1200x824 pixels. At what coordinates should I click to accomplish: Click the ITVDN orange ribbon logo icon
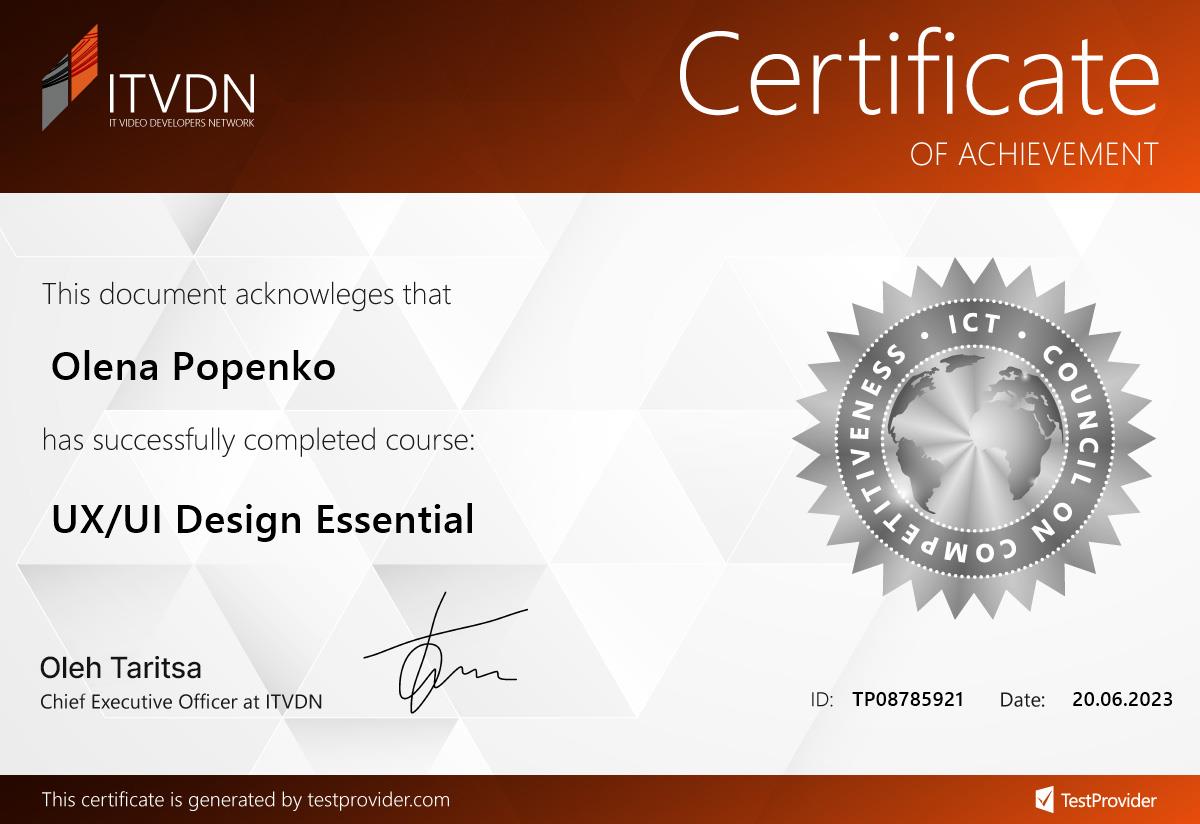(x=70, y=78)
